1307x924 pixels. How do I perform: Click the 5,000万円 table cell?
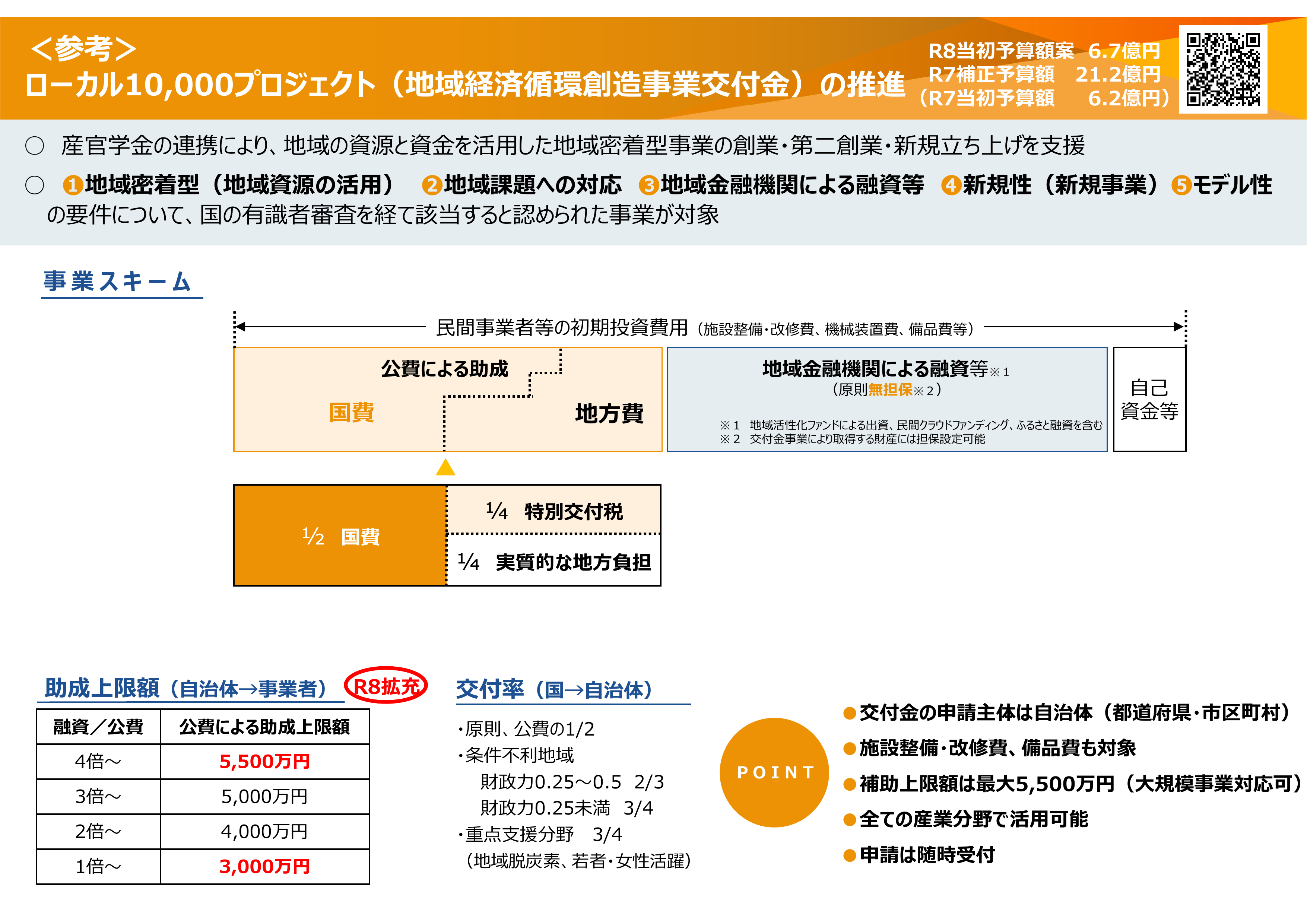[265, 797]
